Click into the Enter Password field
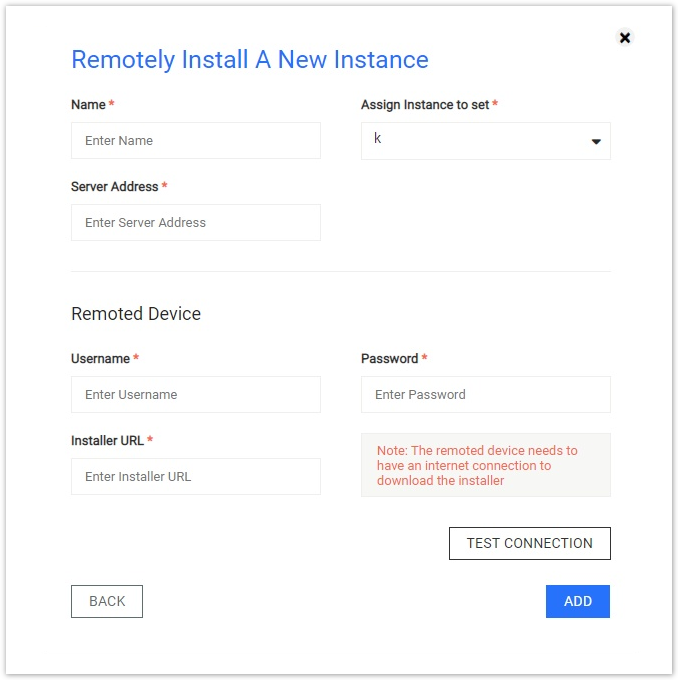This screenshot has width=678, height=680. tap(485, 395)
